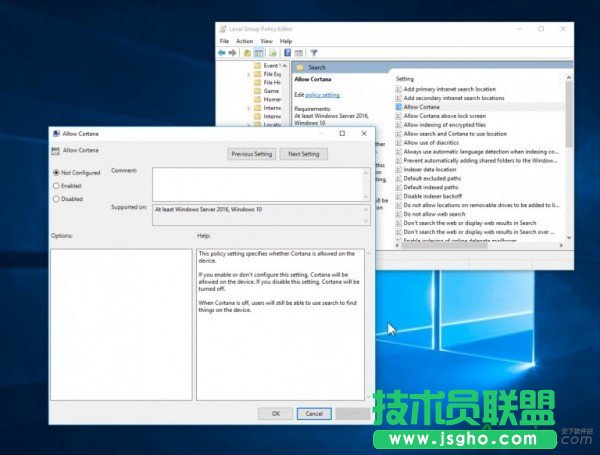Select the Disabled radio button
This screenshot has width=600, height=455.
(56, 199)
